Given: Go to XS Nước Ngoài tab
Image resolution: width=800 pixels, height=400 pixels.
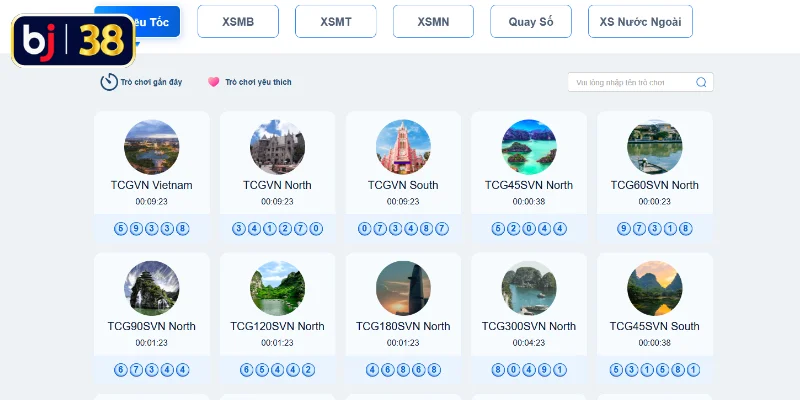Looking at the screenshot, I should point(640,21).
